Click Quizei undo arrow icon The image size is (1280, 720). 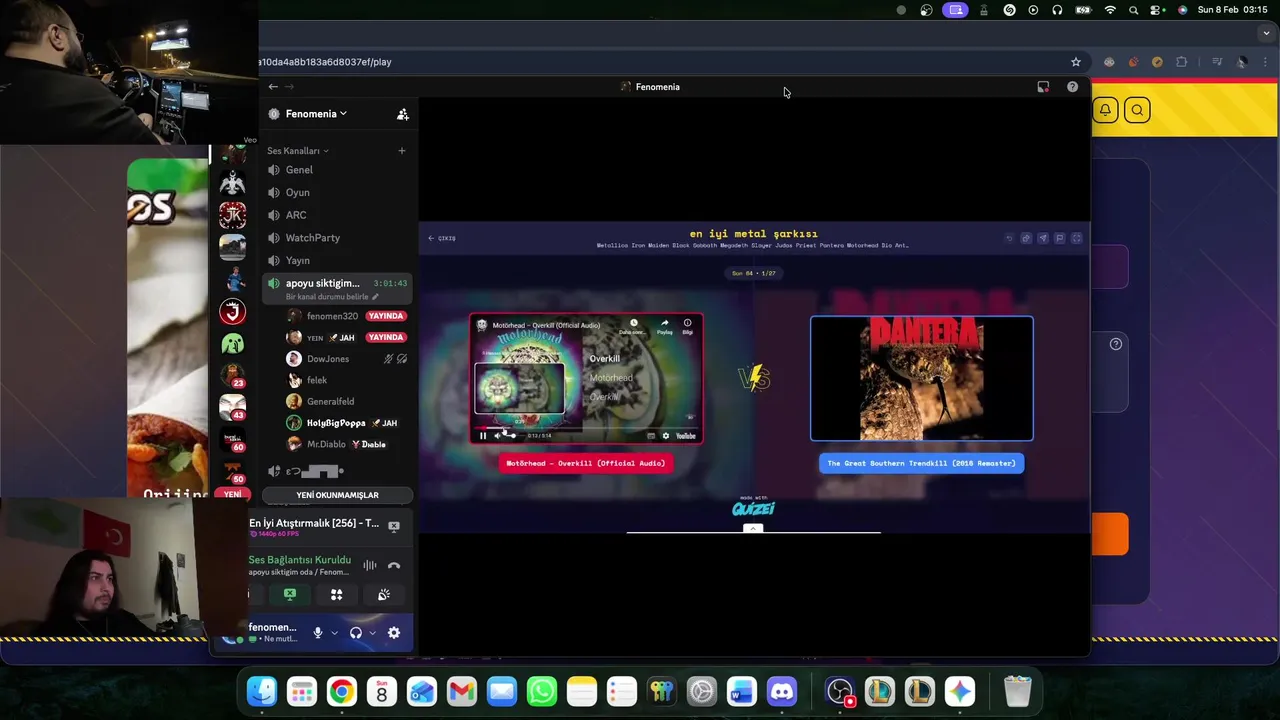pos(1009,238)
